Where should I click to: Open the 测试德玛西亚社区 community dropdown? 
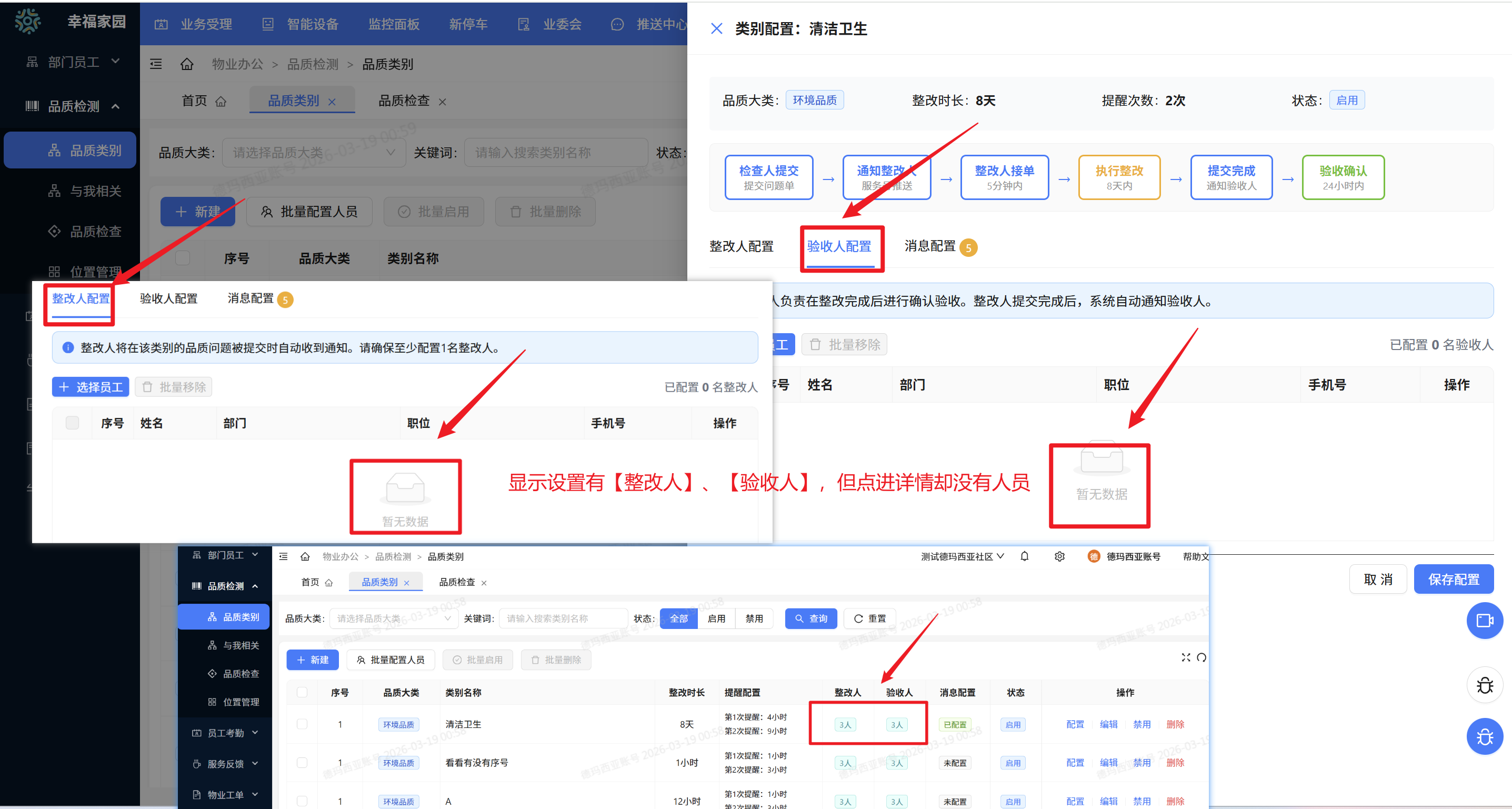[962, 556]
